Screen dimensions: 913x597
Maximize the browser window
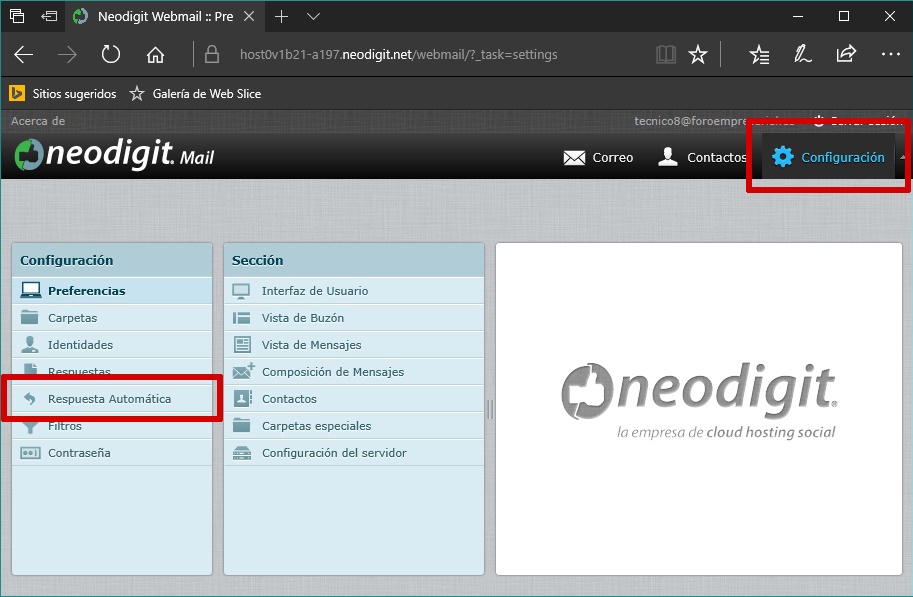click(844, 16)
